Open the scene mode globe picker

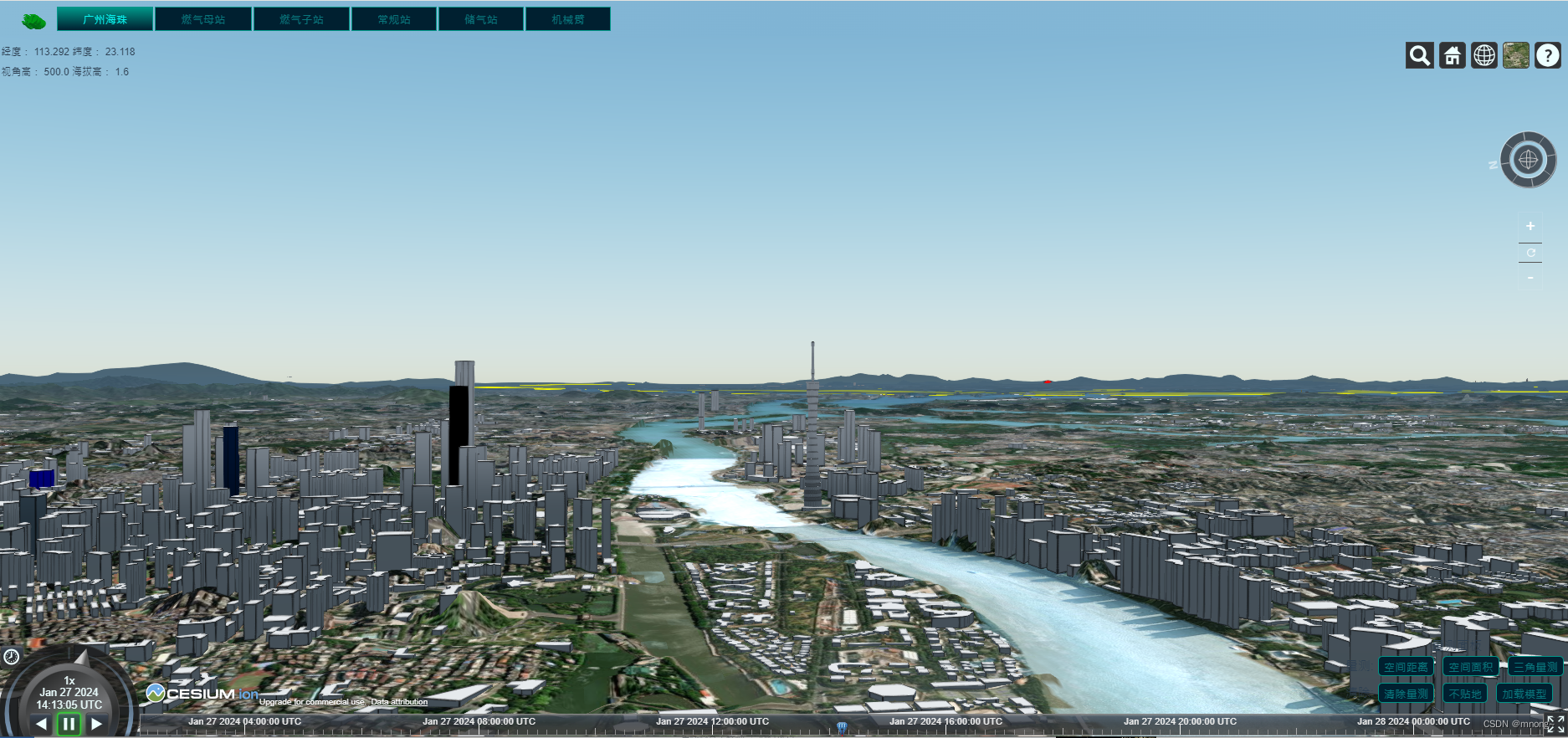click(x=1484, y=55)
